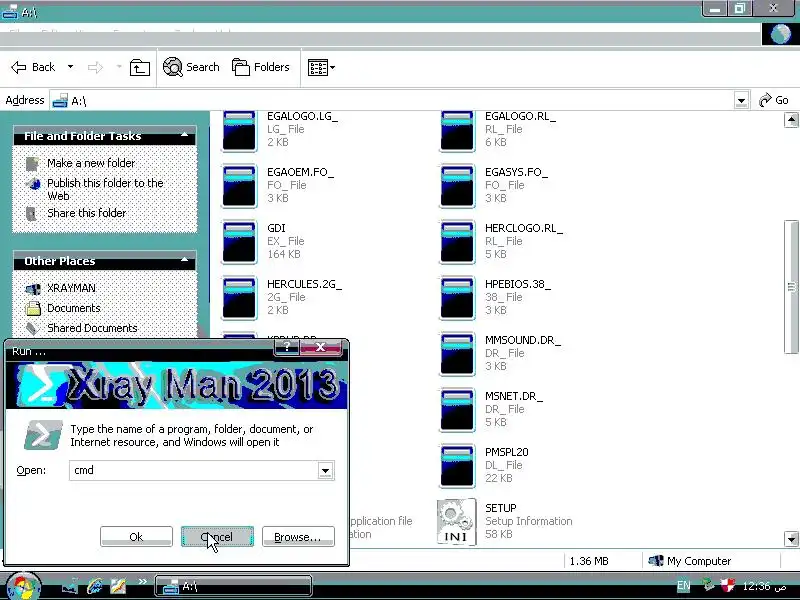The height and width of the screenshot is (600, 800).
Task: Click the show desktop quick launch icon
Action: point(70,586)
